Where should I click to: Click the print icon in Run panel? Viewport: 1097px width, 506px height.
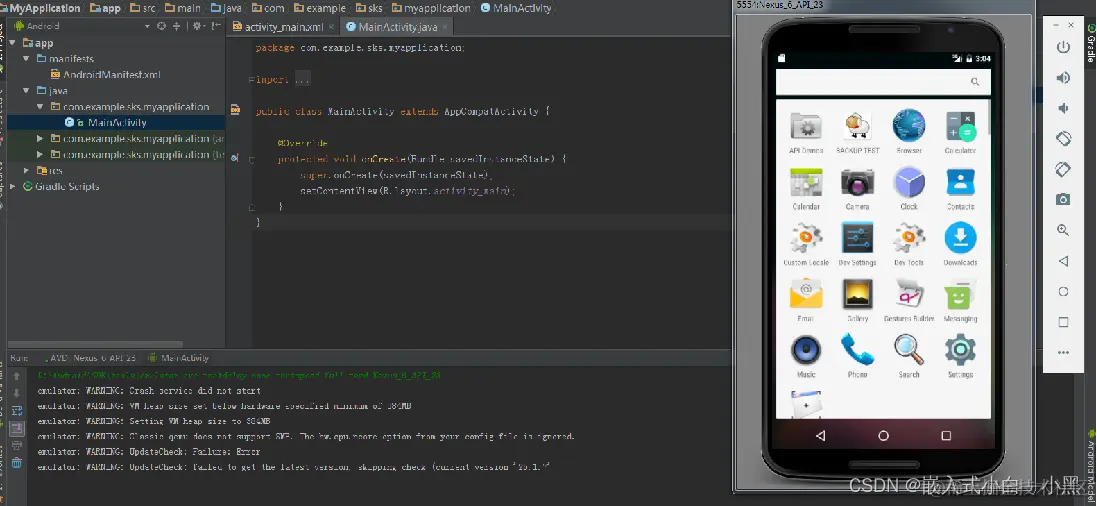pyautogui.click(x=17, y=445)
